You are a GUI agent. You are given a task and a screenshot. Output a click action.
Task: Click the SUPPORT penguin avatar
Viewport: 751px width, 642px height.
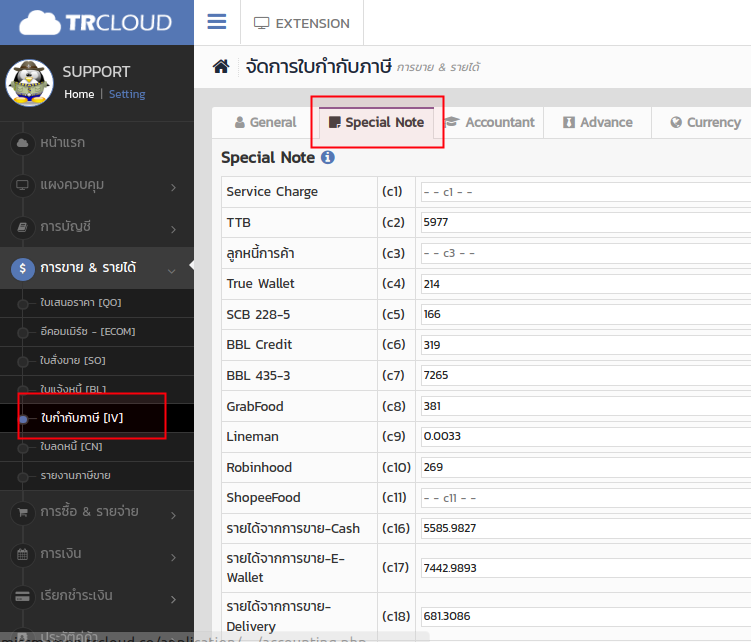pyautogui.click(x=29, y=83)
